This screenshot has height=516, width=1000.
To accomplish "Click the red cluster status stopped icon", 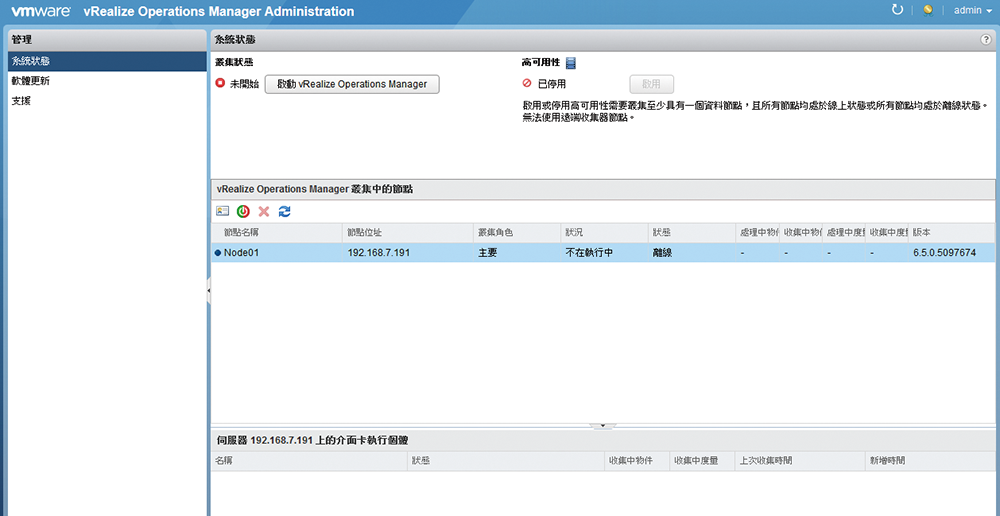I will pyautogui.click(x=221, y=83).
